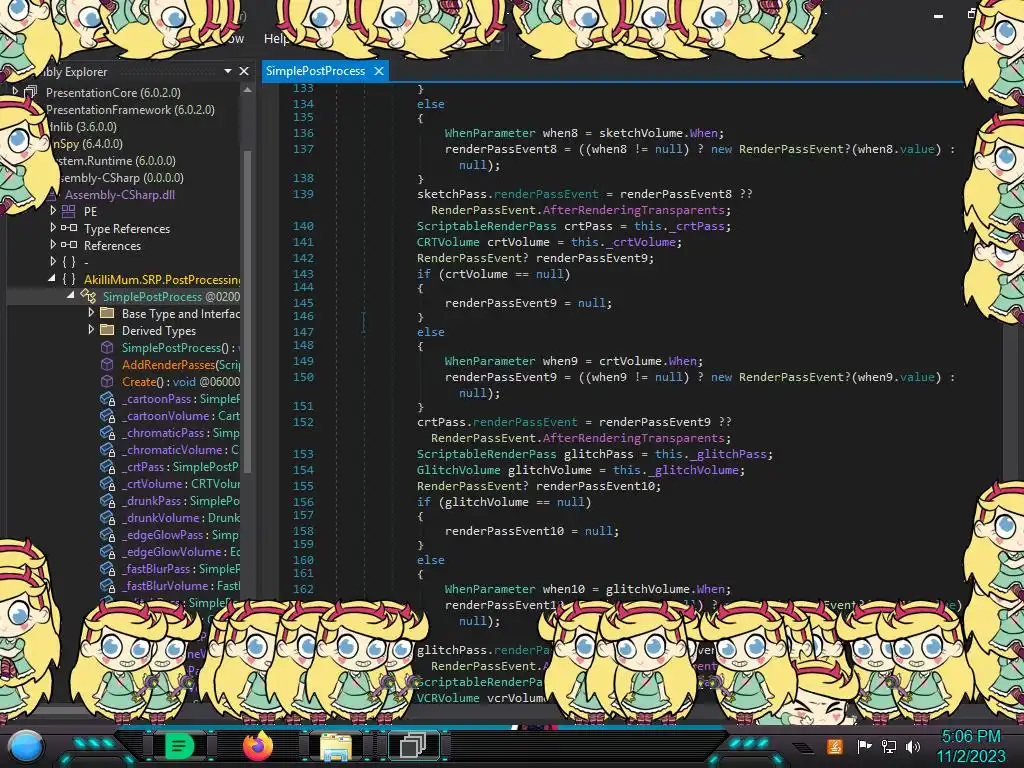Launch Firefox from the taskbar
The width and height of the screenshot is (1024, 768).
[258, 745]
